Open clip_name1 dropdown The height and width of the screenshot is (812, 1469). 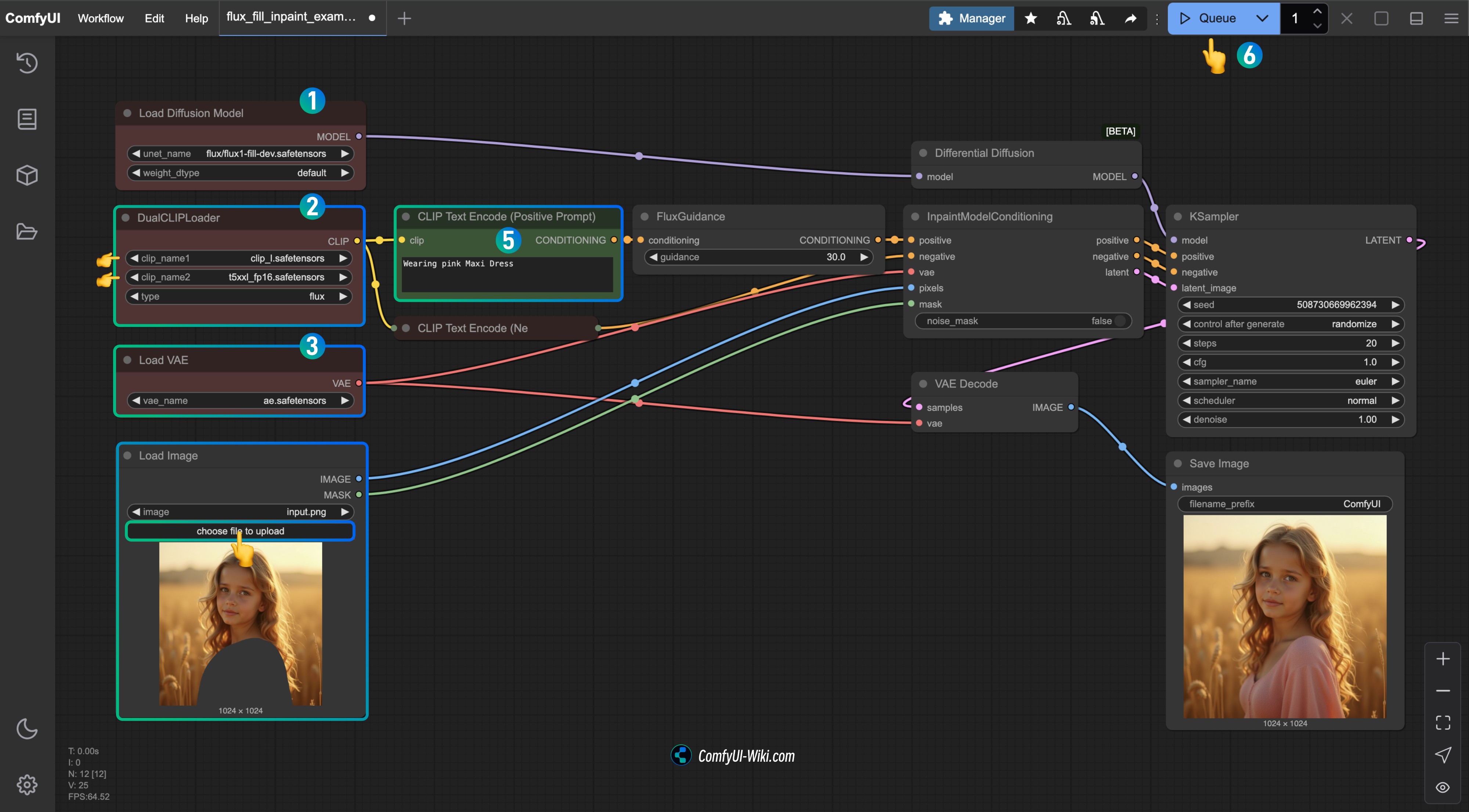[238, 258]
